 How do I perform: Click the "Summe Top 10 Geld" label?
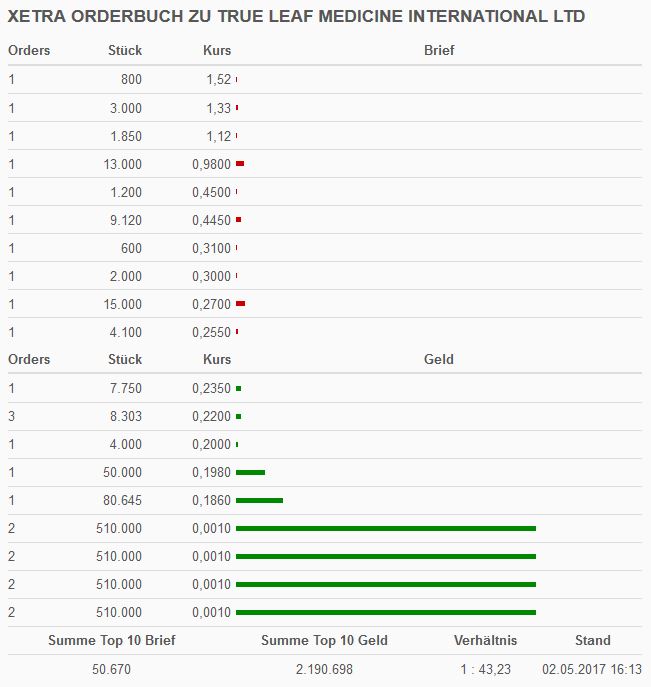[324, 640]
